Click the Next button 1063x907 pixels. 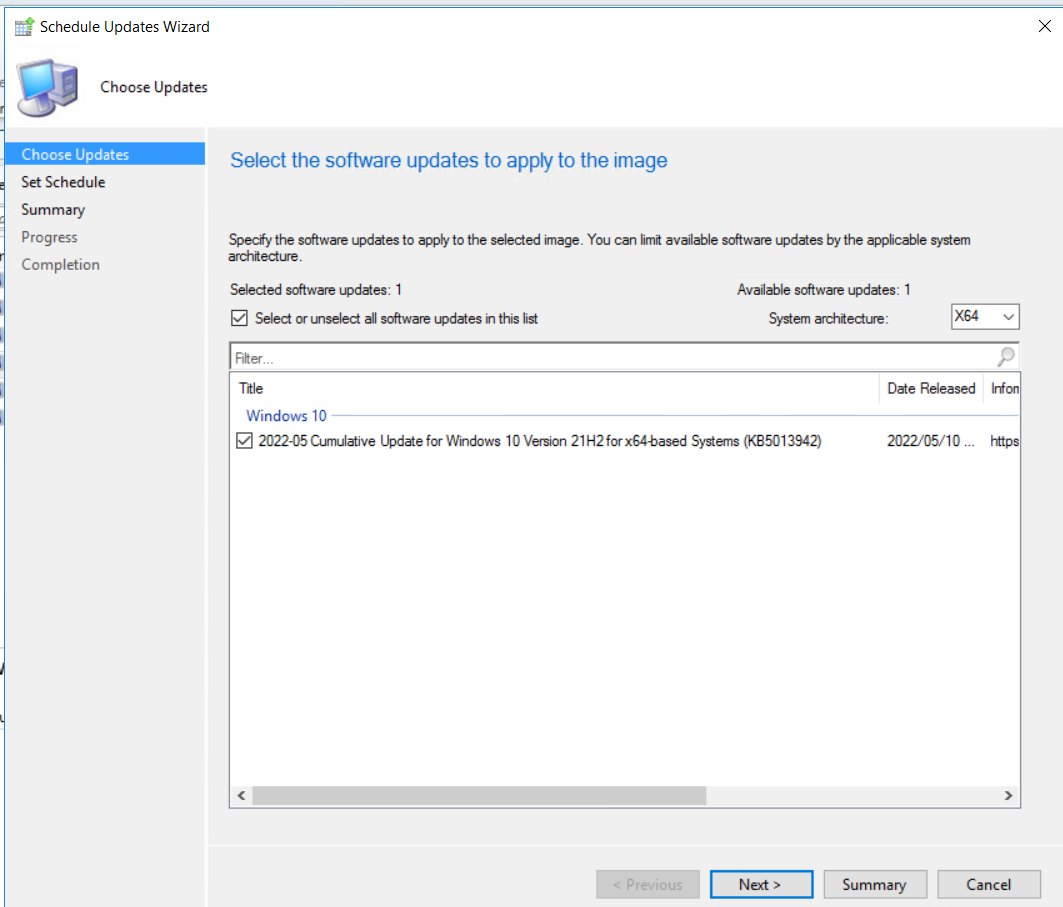point(761,884)
